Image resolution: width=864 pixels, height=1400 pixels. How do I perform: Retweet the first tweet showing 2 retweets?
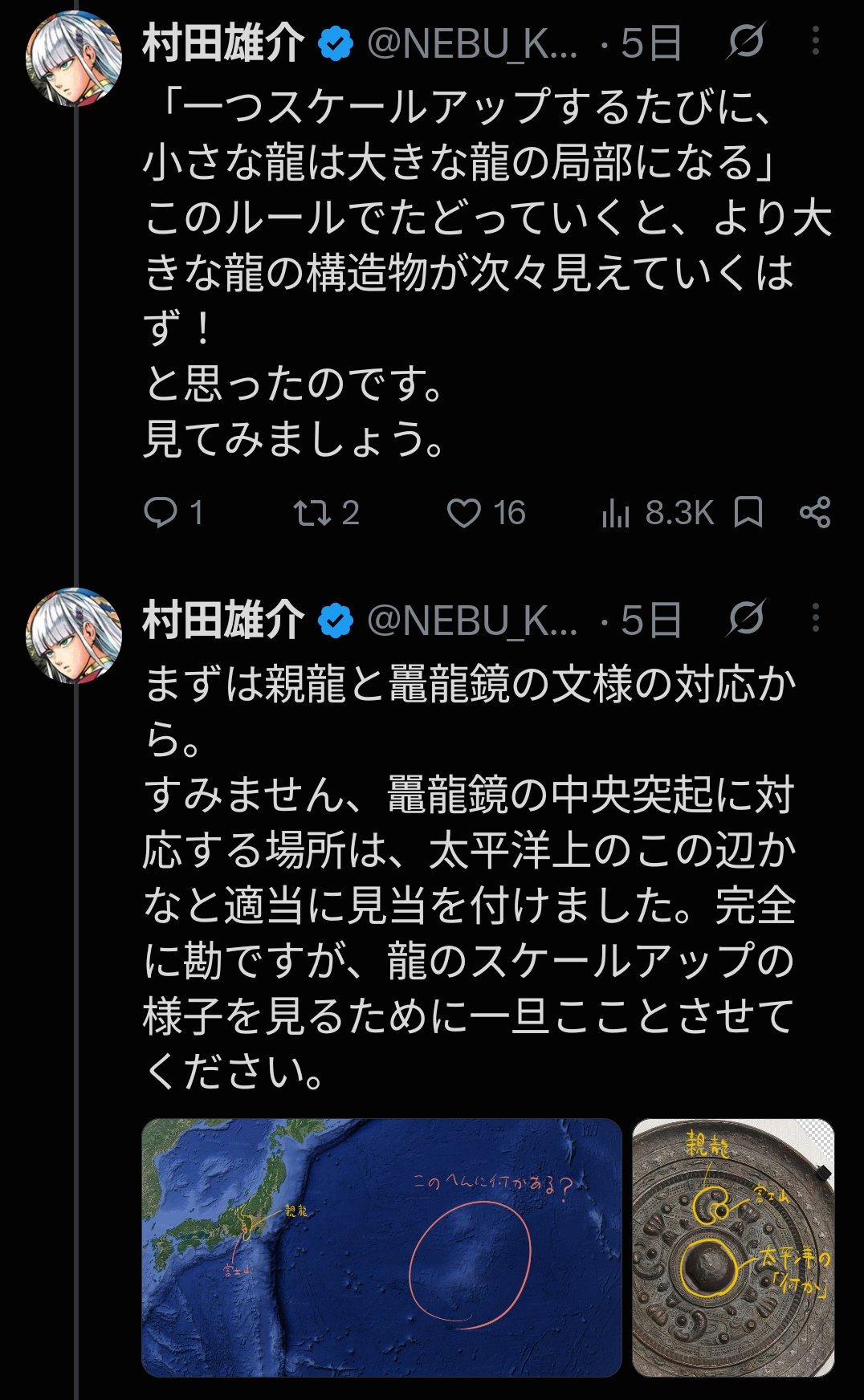point(326,512)
